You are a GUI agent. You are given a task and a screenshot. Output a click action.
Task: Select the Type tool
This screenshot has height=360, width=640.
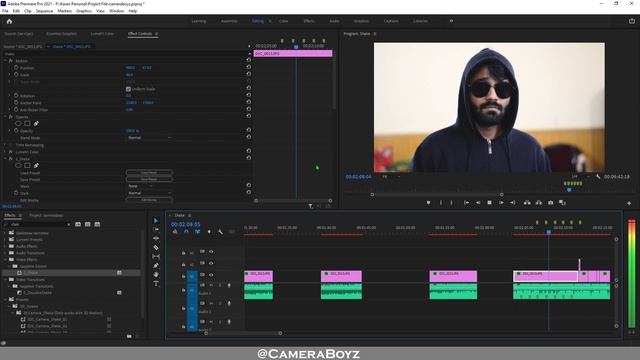pyautogui.click(x=156, y=283)
